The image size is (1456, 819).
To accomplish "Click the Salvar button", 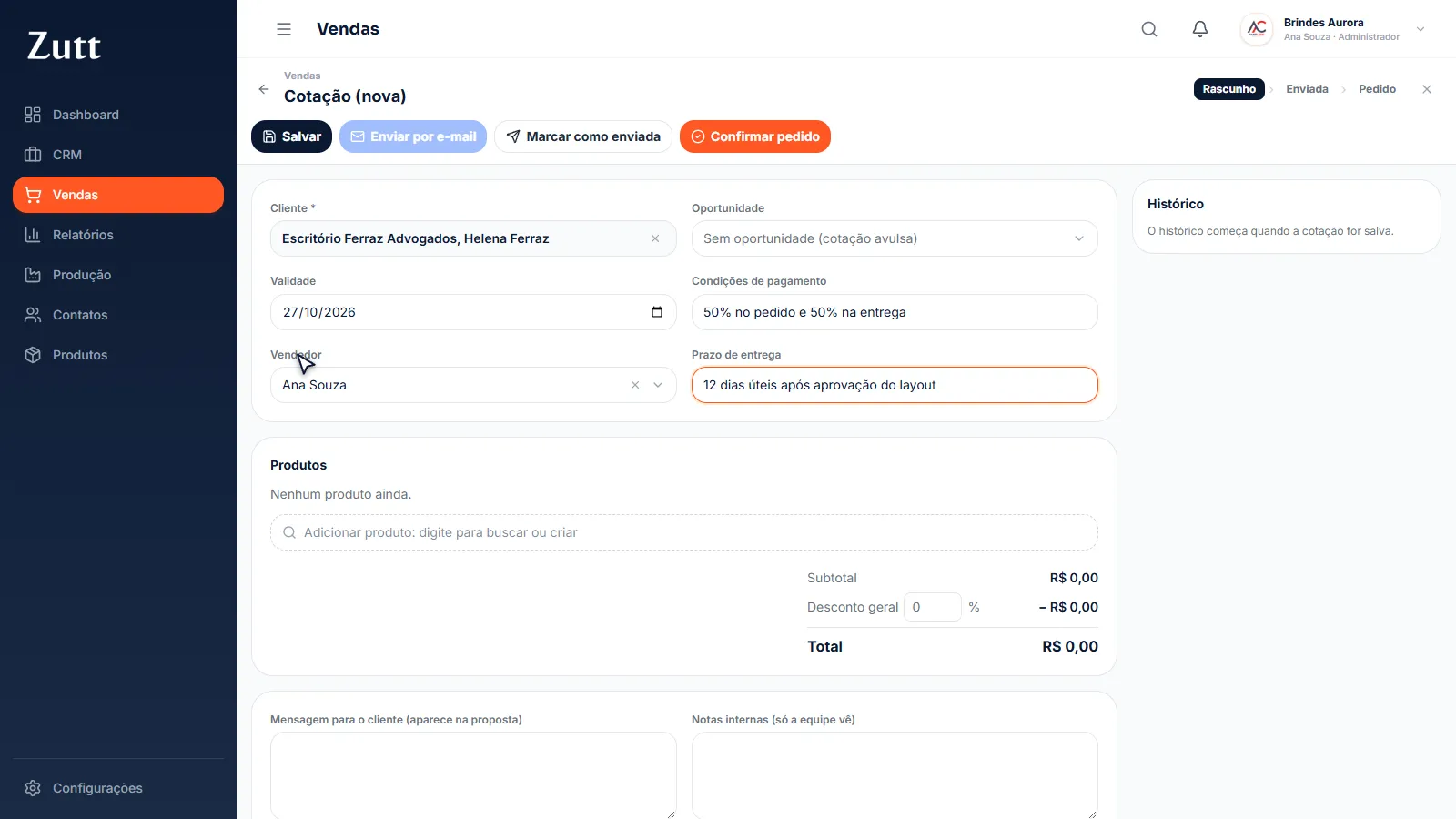I will point(291,136).
